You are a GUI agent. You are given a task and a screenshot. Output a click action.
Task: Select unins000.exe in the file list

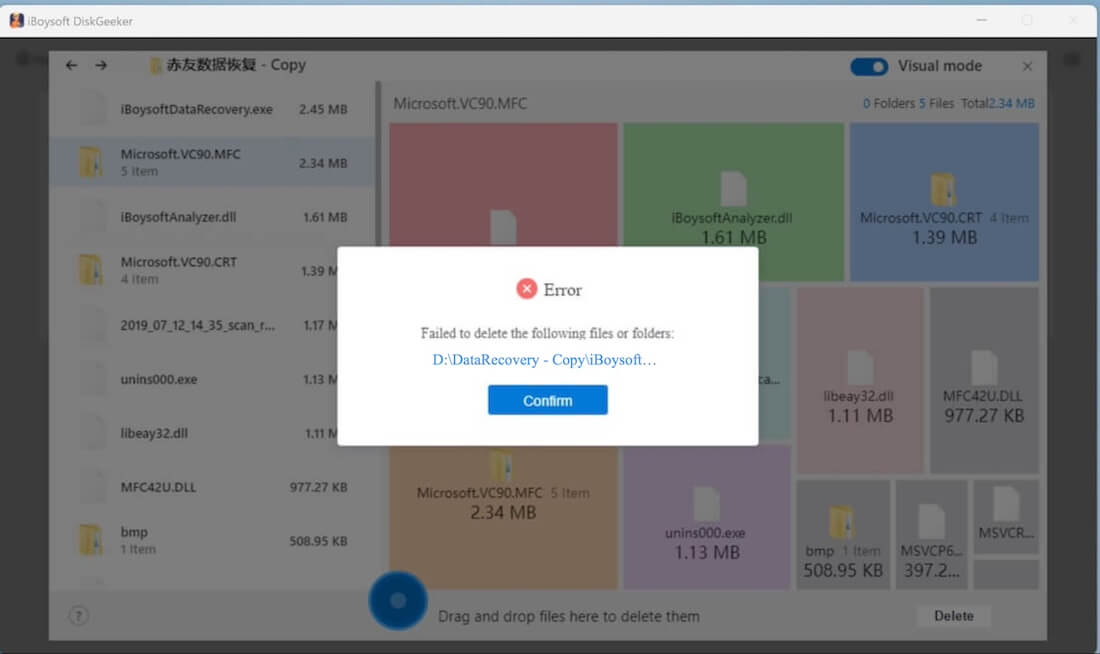point(194,380)
